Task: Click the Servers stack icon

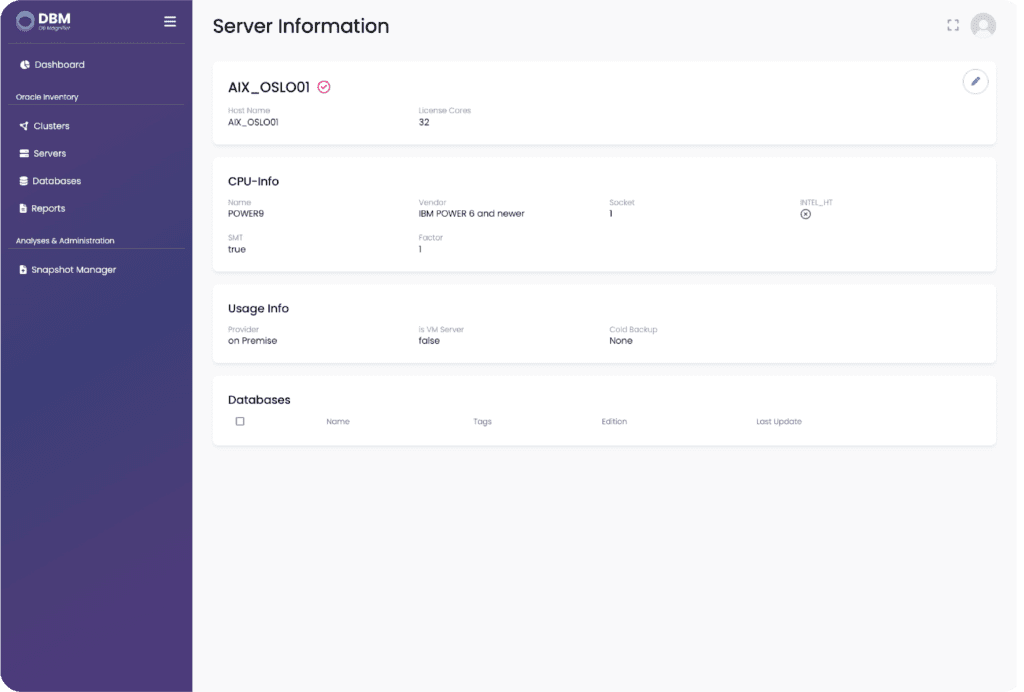Action: [x=24, y=154]
